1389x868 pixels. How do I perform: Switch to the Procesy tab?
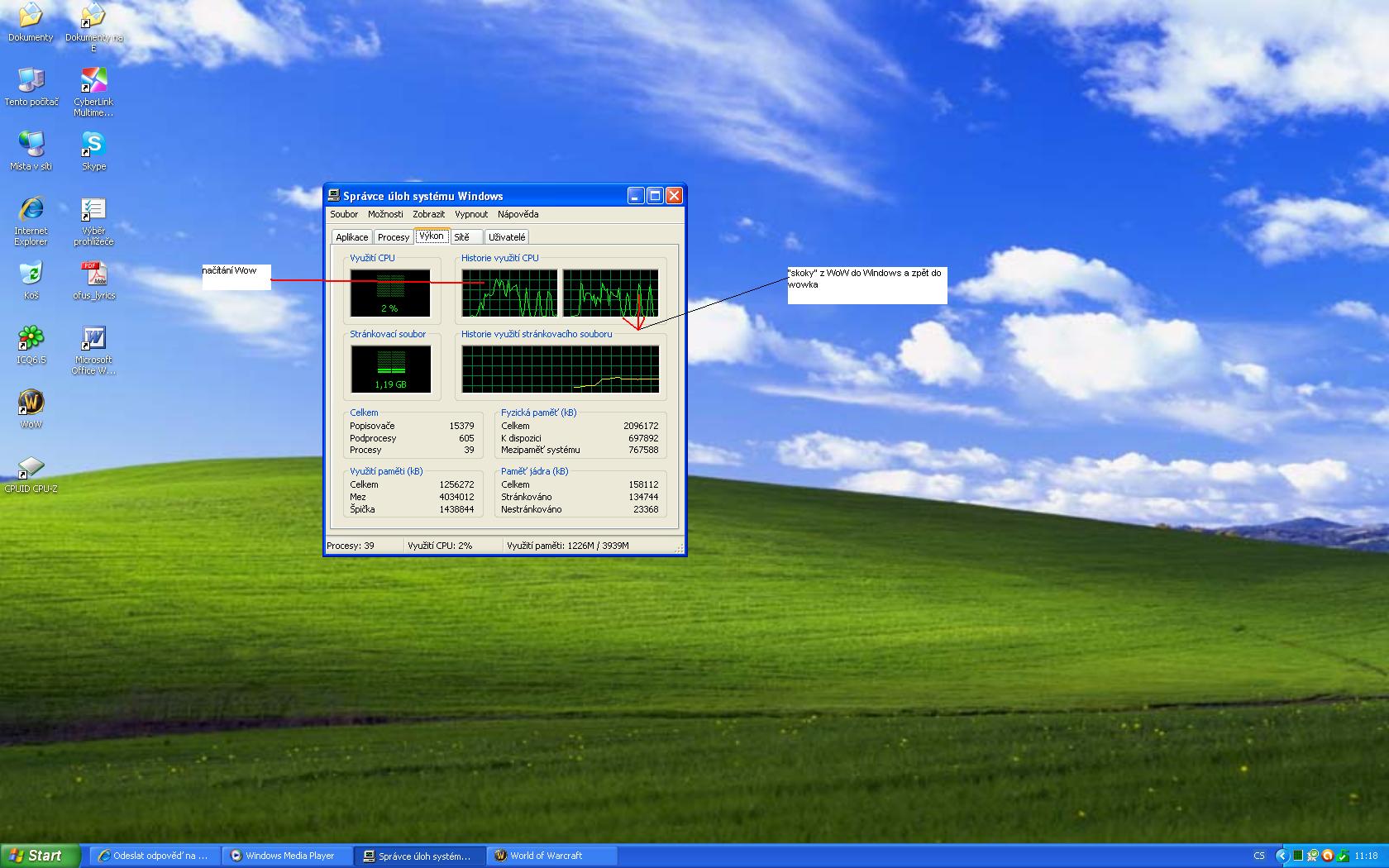click(x=394, y=237)
